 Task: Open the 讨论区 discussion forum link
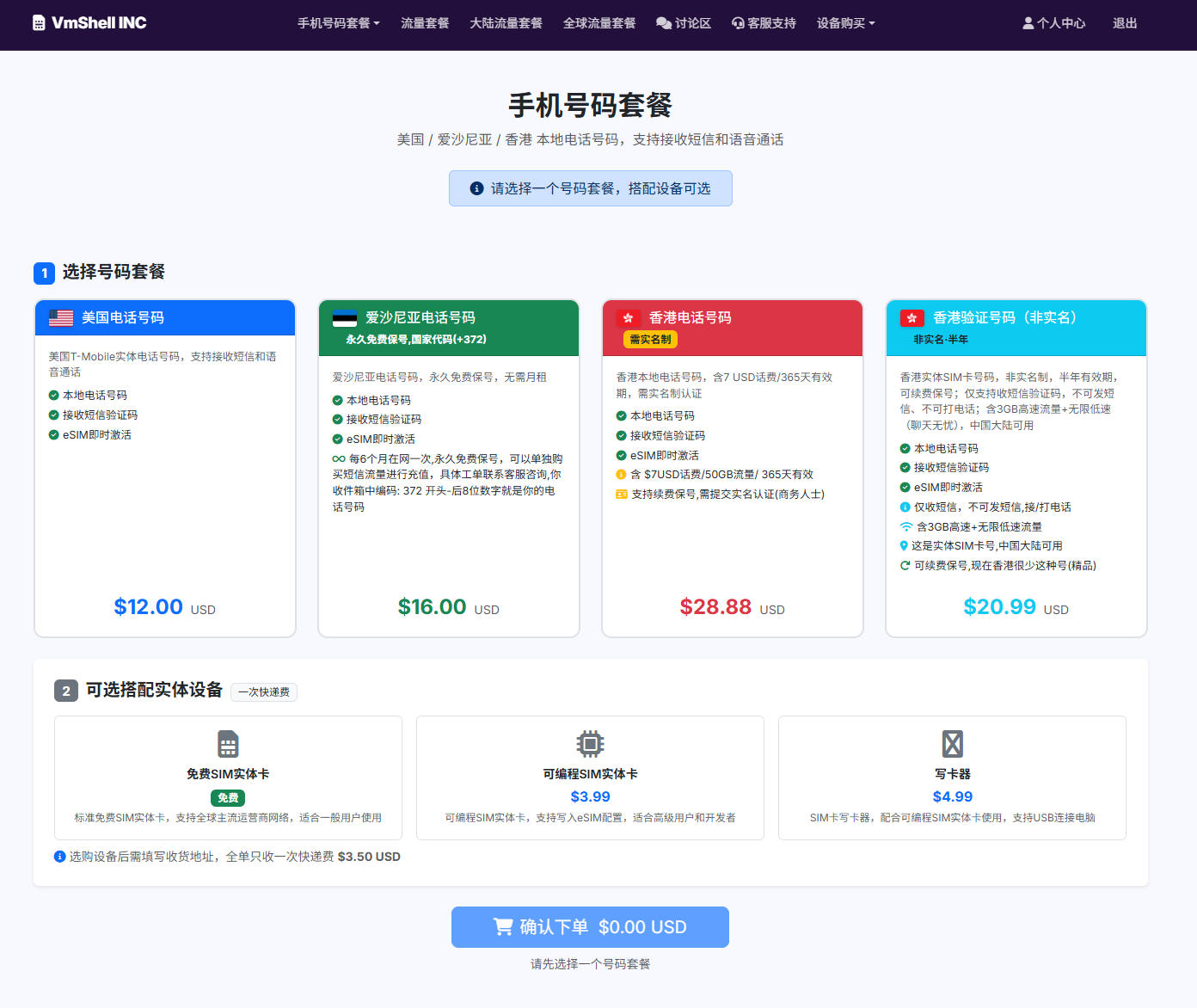coord(684,23)
